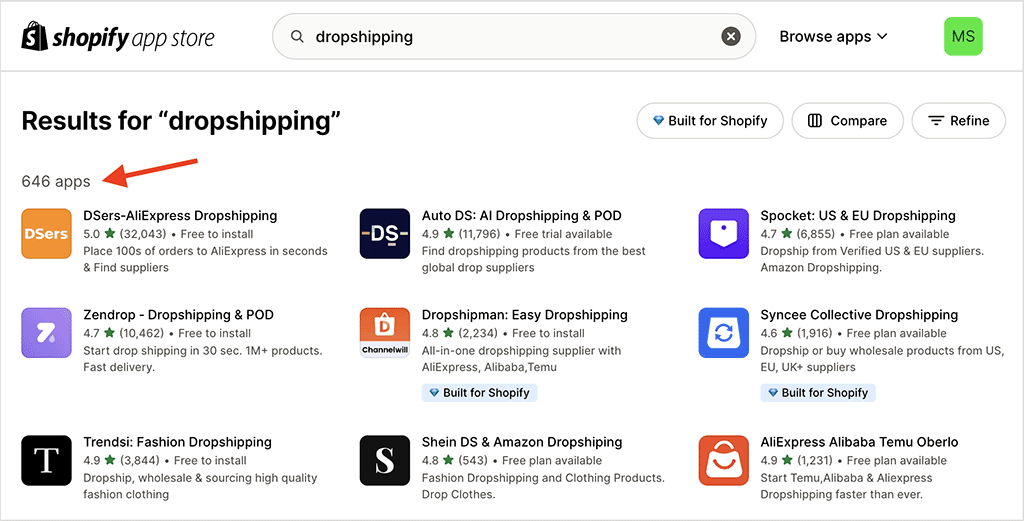Open the DSers app icon

pyautogui.click(x=46, y=234)
